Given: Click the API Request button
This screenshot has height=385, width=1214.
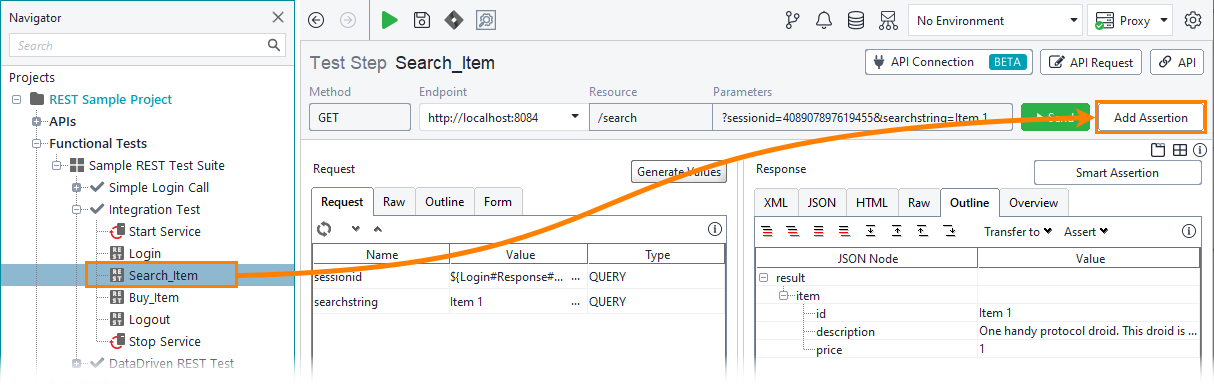Looking at the screenshot, I should [1092, 62].
